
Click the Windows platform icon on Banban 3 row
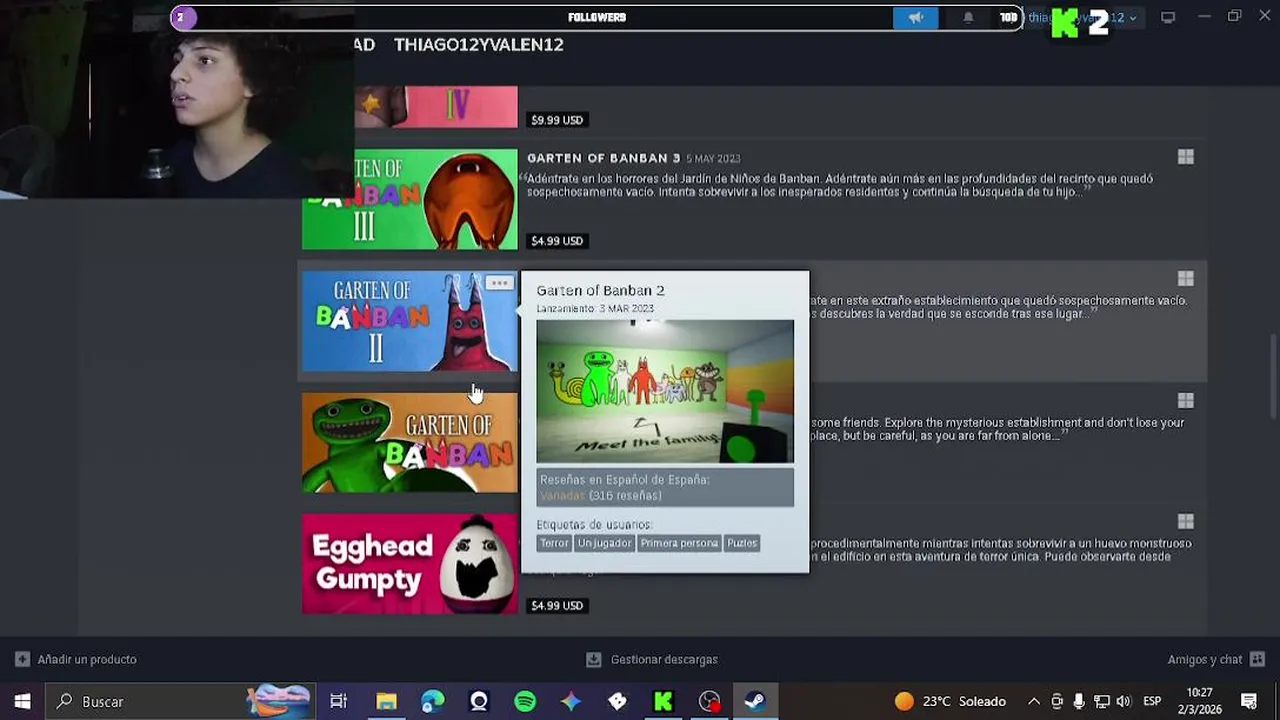[1186, 157]
